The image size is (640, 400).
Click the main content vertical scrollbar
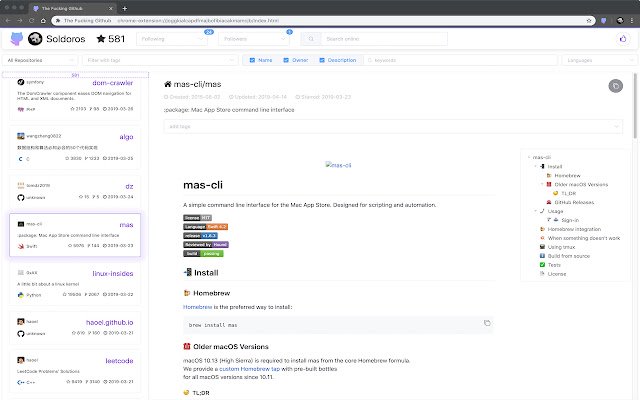point(635,106)
